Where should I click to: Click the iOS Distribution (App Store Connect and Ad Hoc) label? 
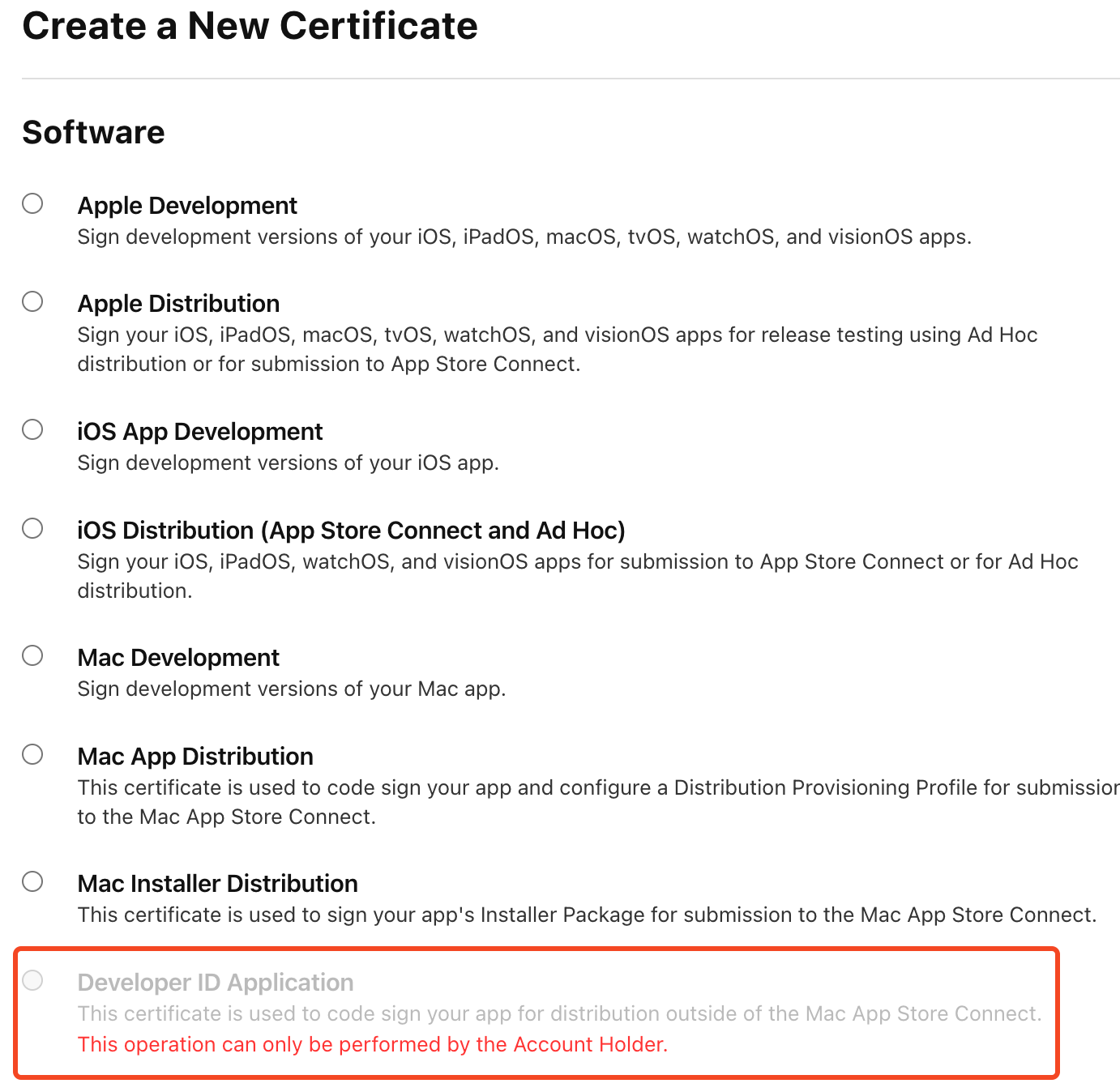tap(352, 531)
